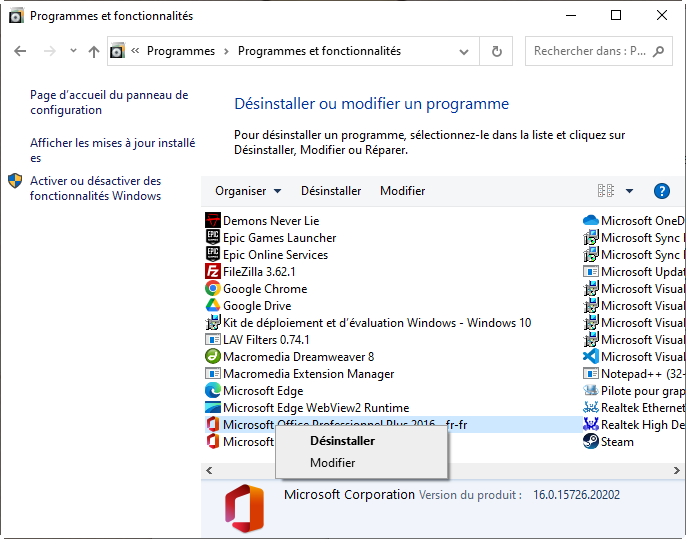Open help with the blue question mark
Viewport: 686px width, 539px height.
(661, 191)
